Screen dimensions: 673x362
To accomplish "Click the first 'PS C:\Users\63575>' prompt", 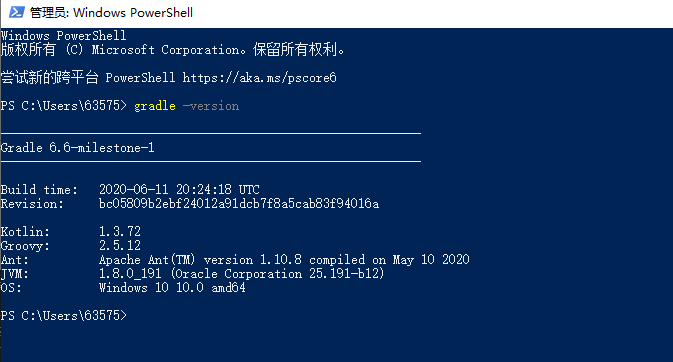I will pyautogui.click(x=64, y=106).
